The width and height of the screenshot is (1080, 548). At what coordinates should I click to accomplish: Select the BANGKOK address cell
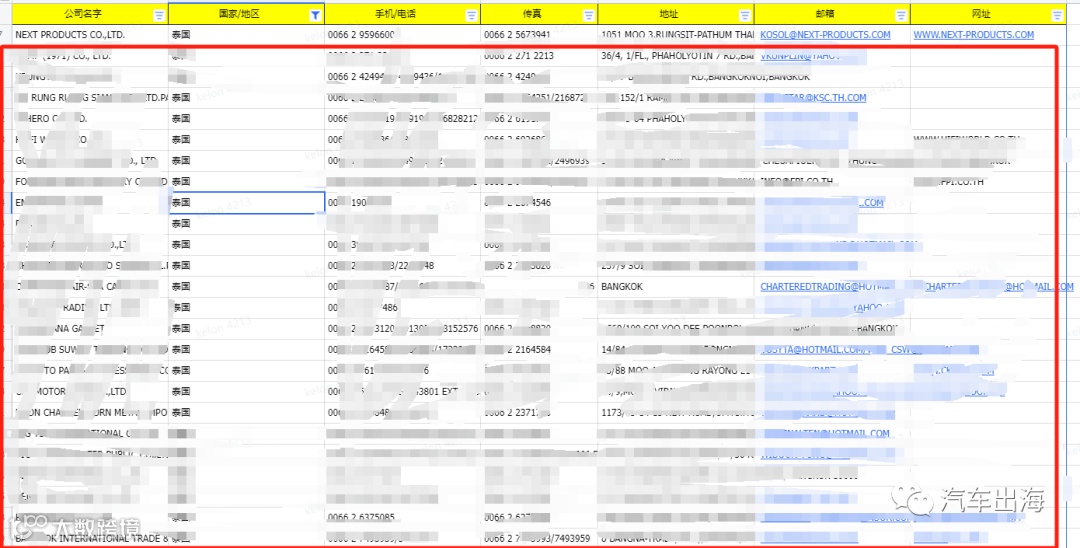point(676,286)
